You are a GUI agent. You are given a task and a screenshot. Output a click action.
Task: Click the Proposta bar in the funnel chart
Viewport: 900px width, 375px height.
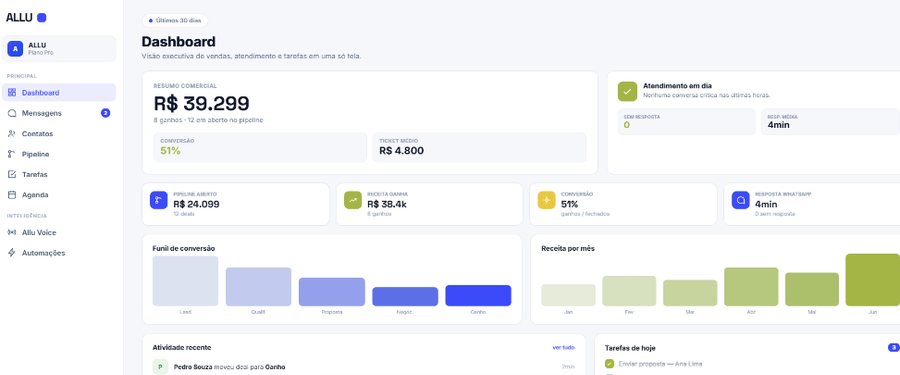[332, 292]
